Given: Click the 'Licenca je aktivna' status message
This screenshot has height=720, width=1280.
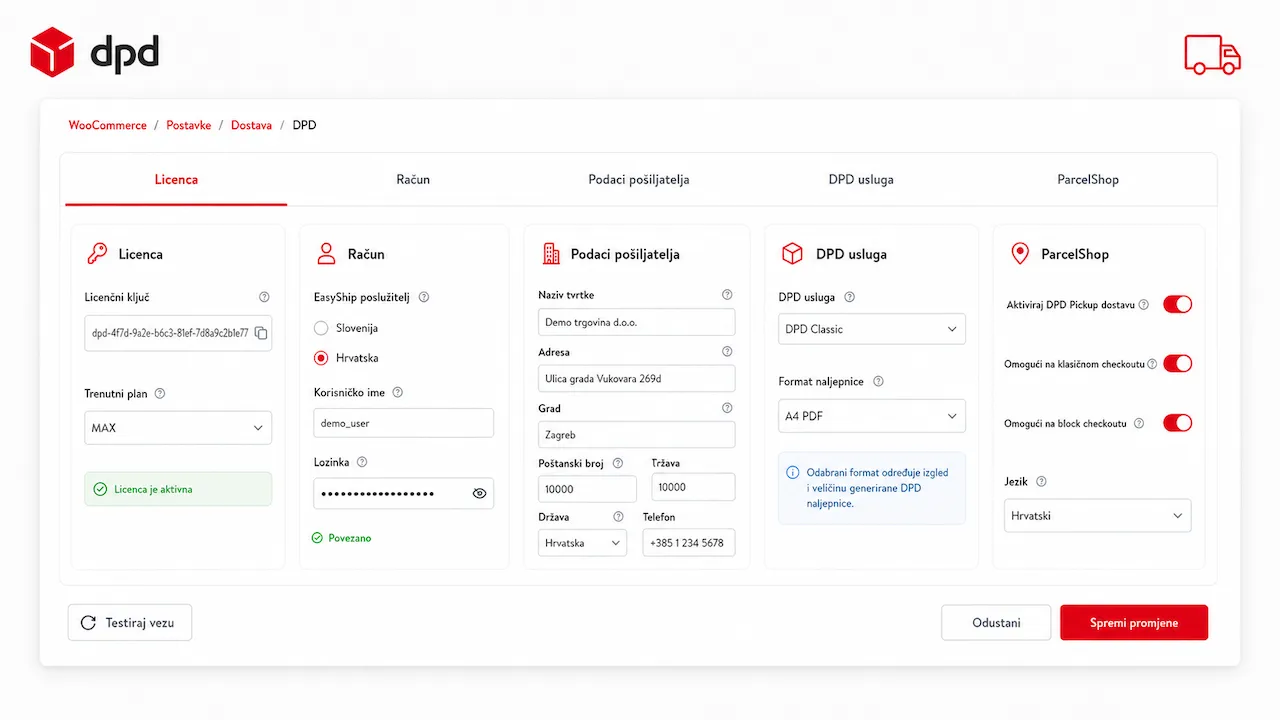Looking at the screenshot, I should click(178, 489).
